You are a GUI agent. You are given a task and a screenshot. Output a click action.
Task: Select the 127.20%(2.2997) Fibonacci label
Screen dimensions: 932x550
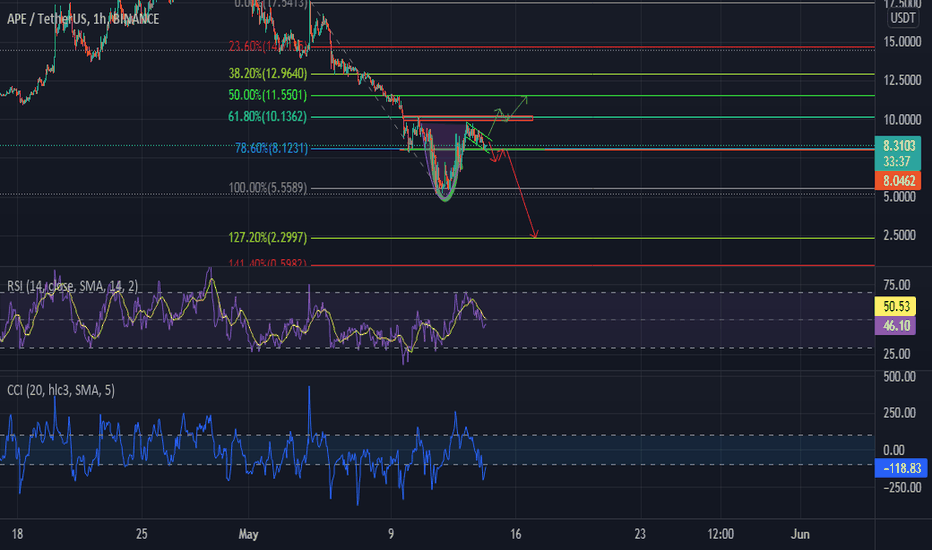[x=267, y=237]
